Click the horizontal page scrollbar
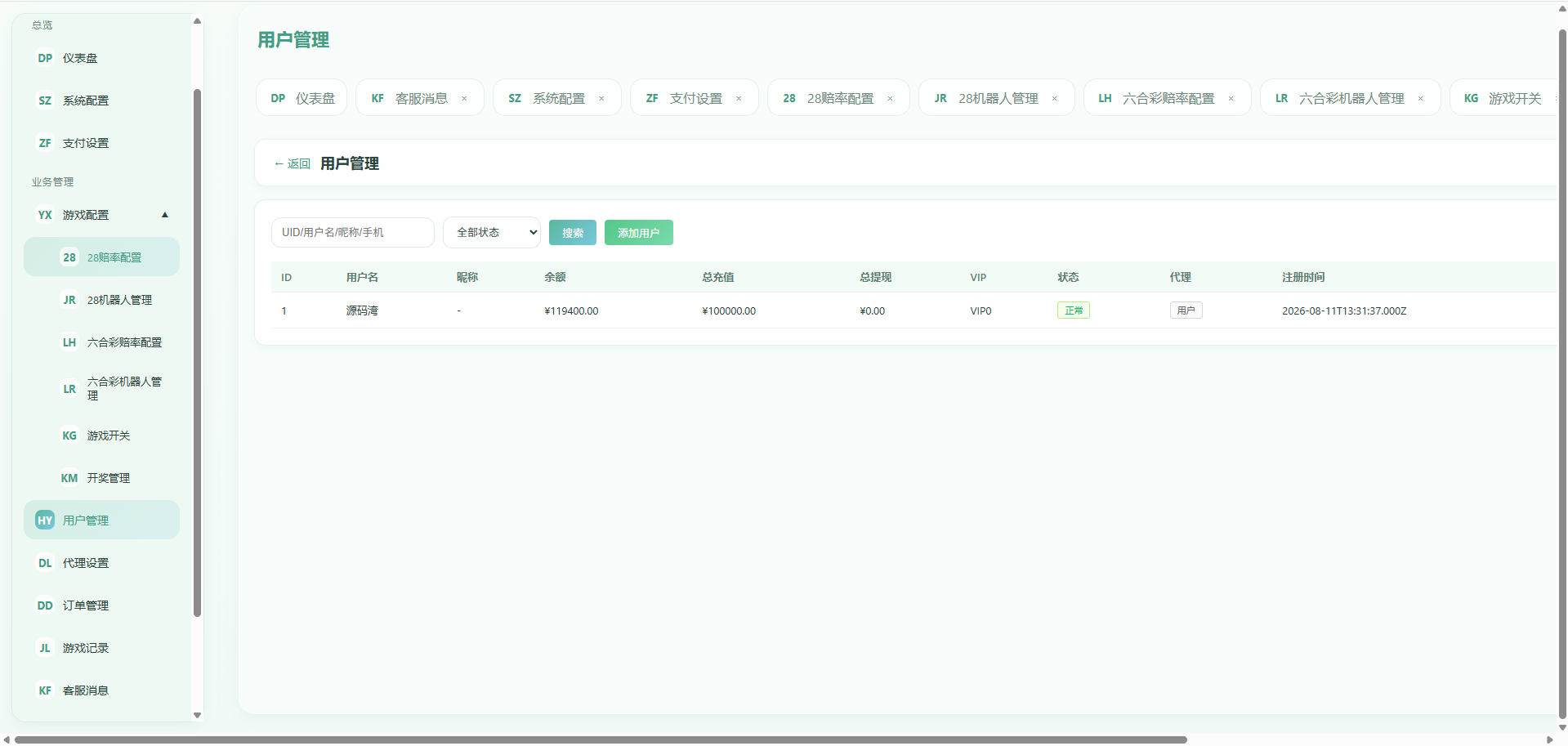 click(x=601, y=739)
